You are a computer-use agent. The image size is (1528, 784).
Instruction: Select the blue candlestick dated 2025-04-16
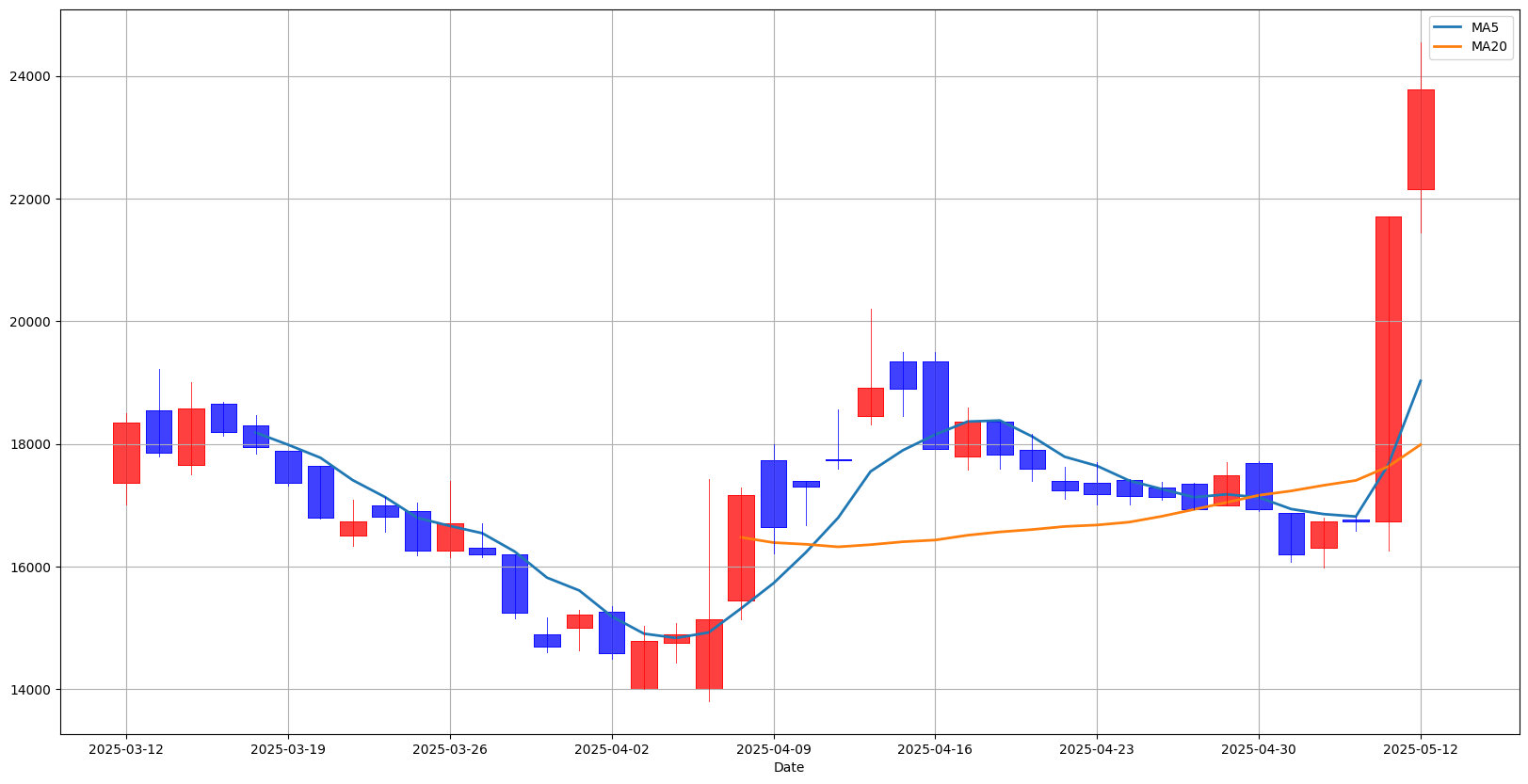[x=935, y=405]
